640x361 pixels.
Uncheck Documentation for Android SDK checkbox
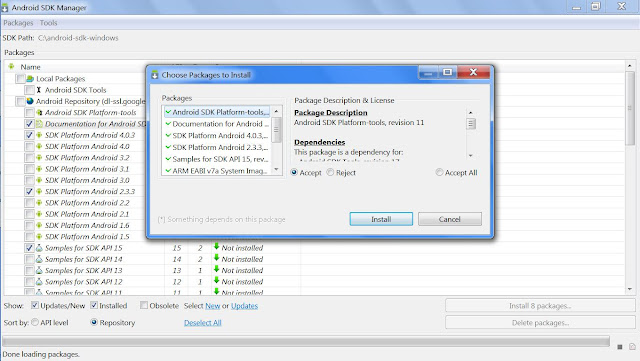pyautogui.click(x=29, y=124)
